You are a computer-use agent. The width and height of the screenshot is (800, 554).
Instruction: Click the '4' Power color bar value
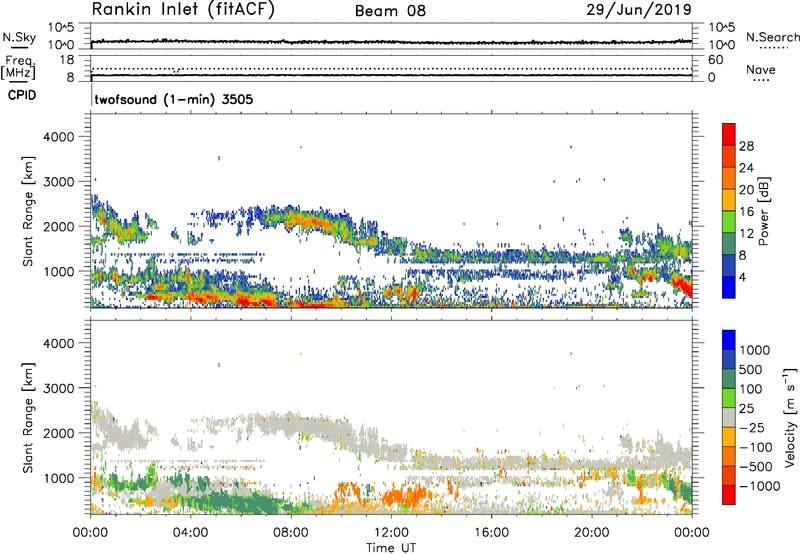click(x=742, y=277)
